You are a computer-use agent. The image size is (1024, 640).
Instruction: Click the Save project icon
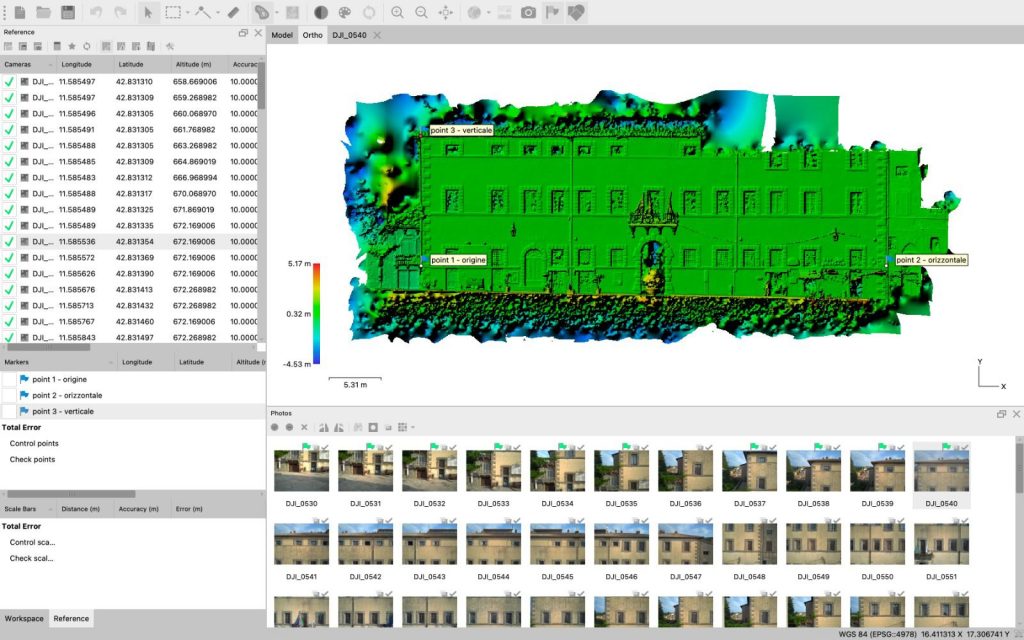(x=68, y=12)
